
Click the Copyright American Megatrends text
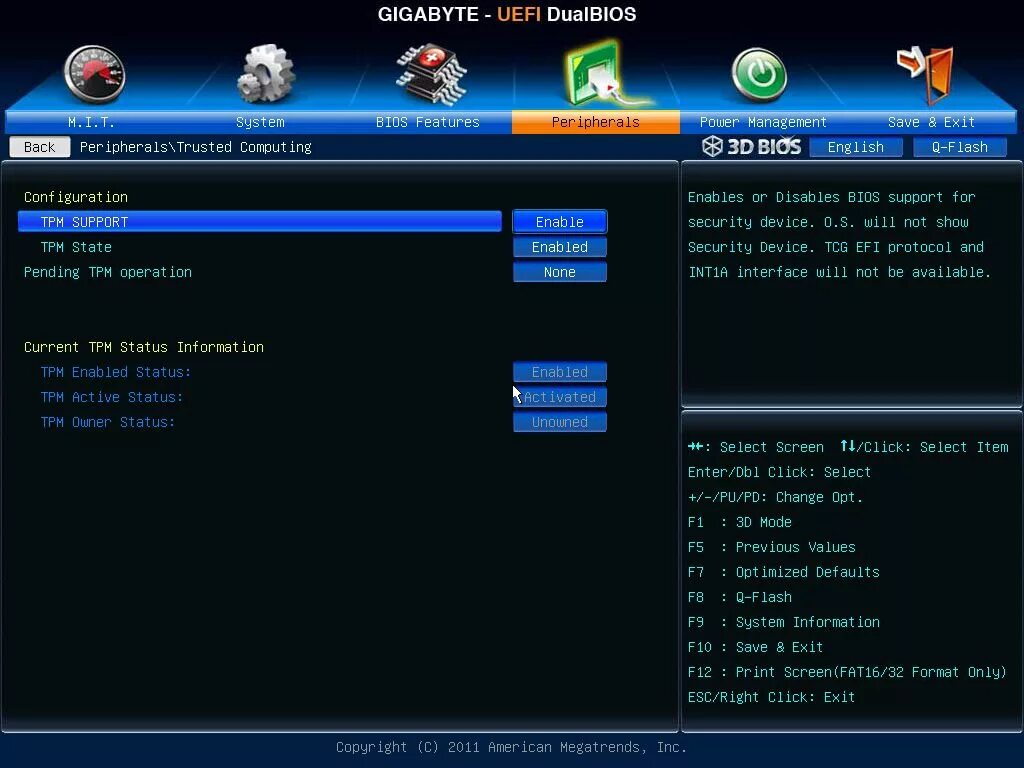(511, 747)
